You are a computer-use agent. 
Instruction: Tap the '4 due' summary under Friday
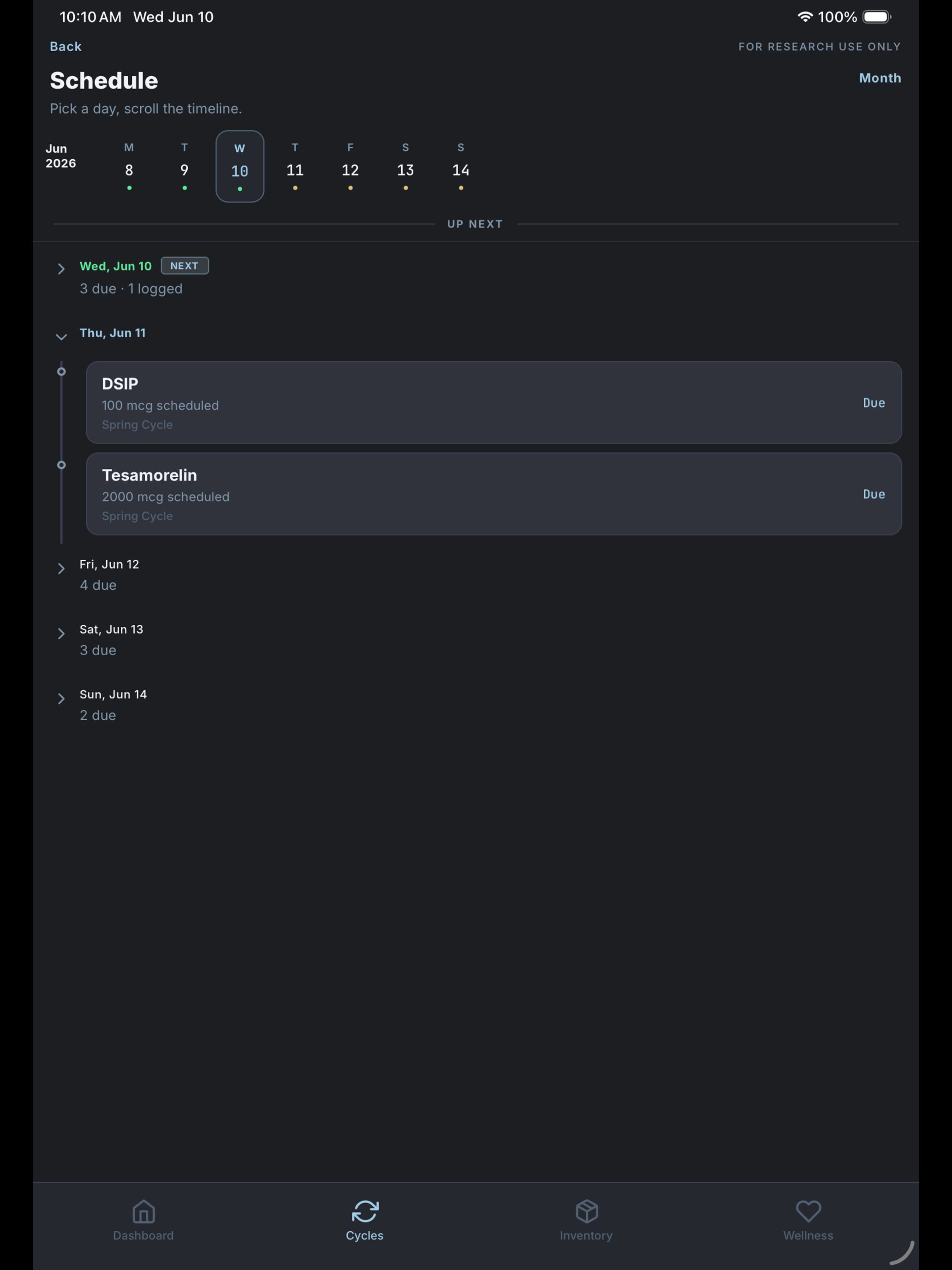[x=98, y=585]
